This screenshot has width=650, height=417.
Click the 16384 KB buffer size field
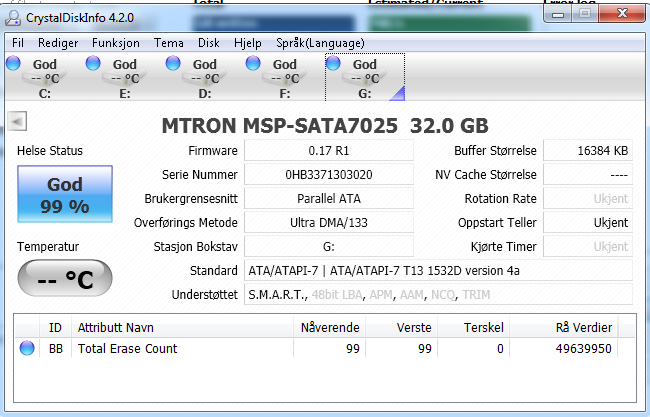[588, 150]
